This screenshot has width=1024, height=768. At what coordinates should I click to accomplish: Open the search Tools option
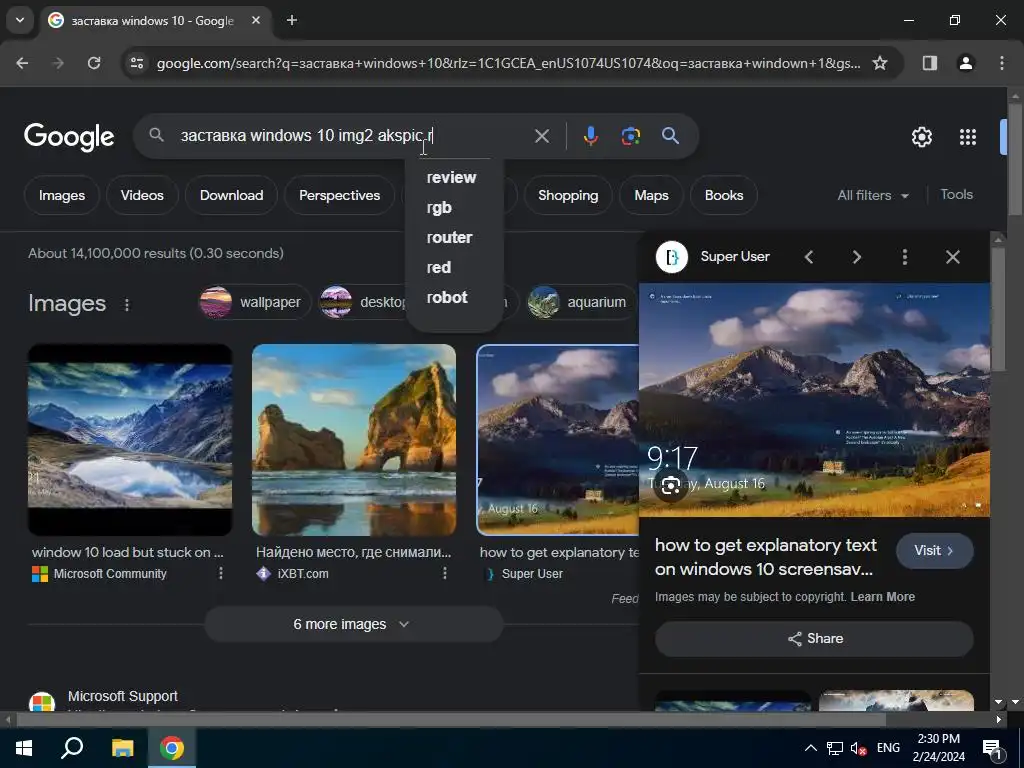click(x=956, y=195)
